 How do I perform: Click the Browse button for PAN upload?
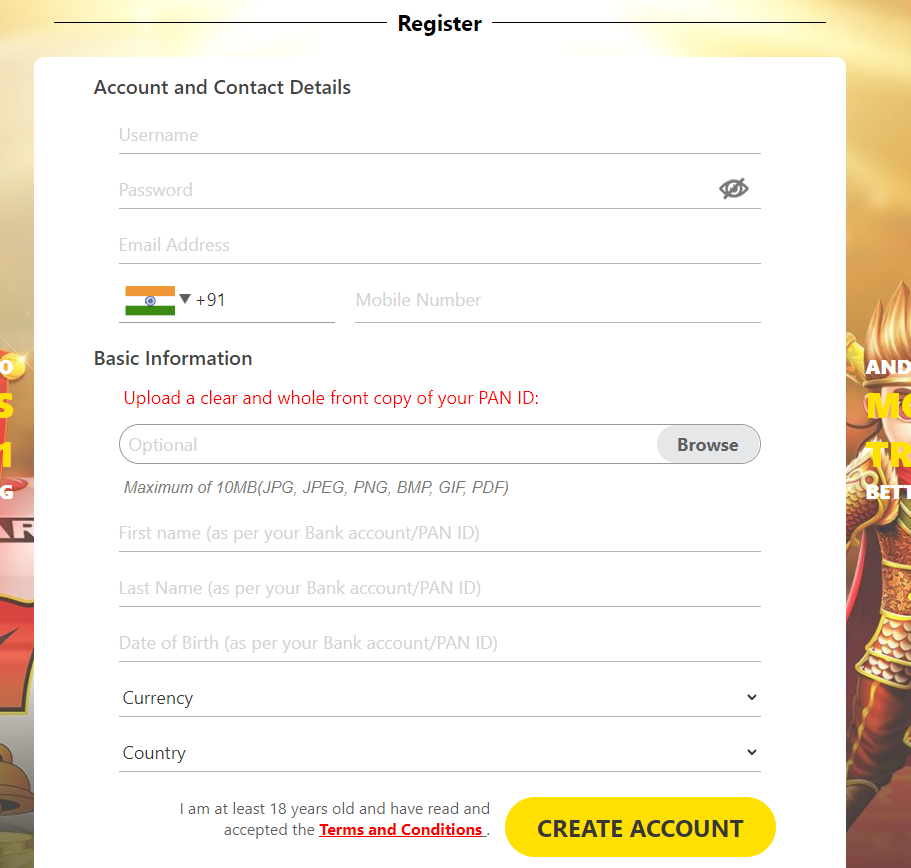click(708, 444)
